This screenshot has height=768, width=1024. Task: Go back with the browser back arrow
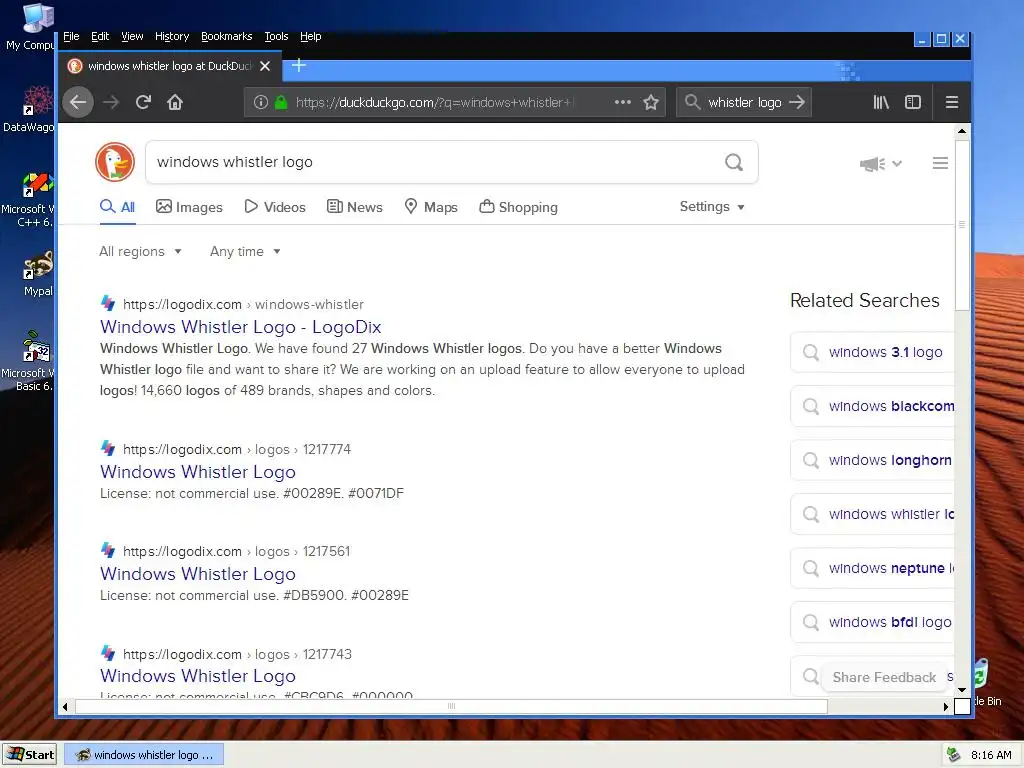coord(78,102)
